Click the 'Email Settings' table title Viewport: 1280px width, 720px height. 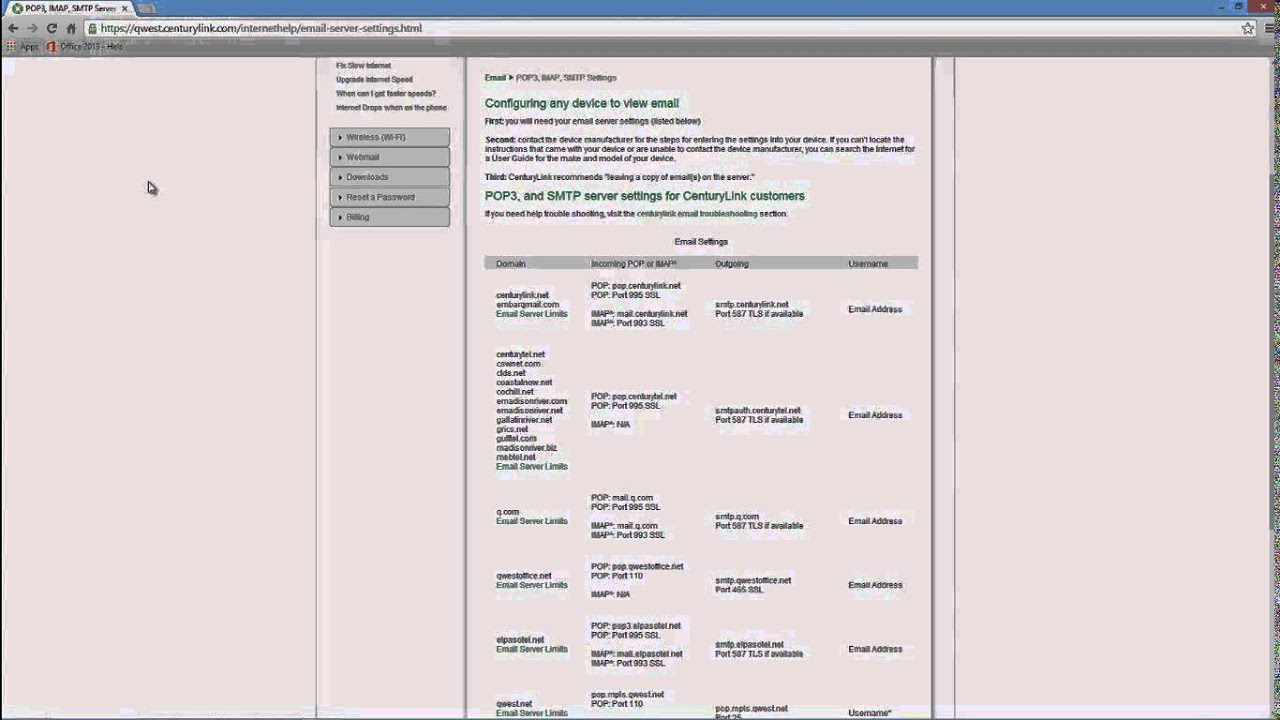pos(701,242)
